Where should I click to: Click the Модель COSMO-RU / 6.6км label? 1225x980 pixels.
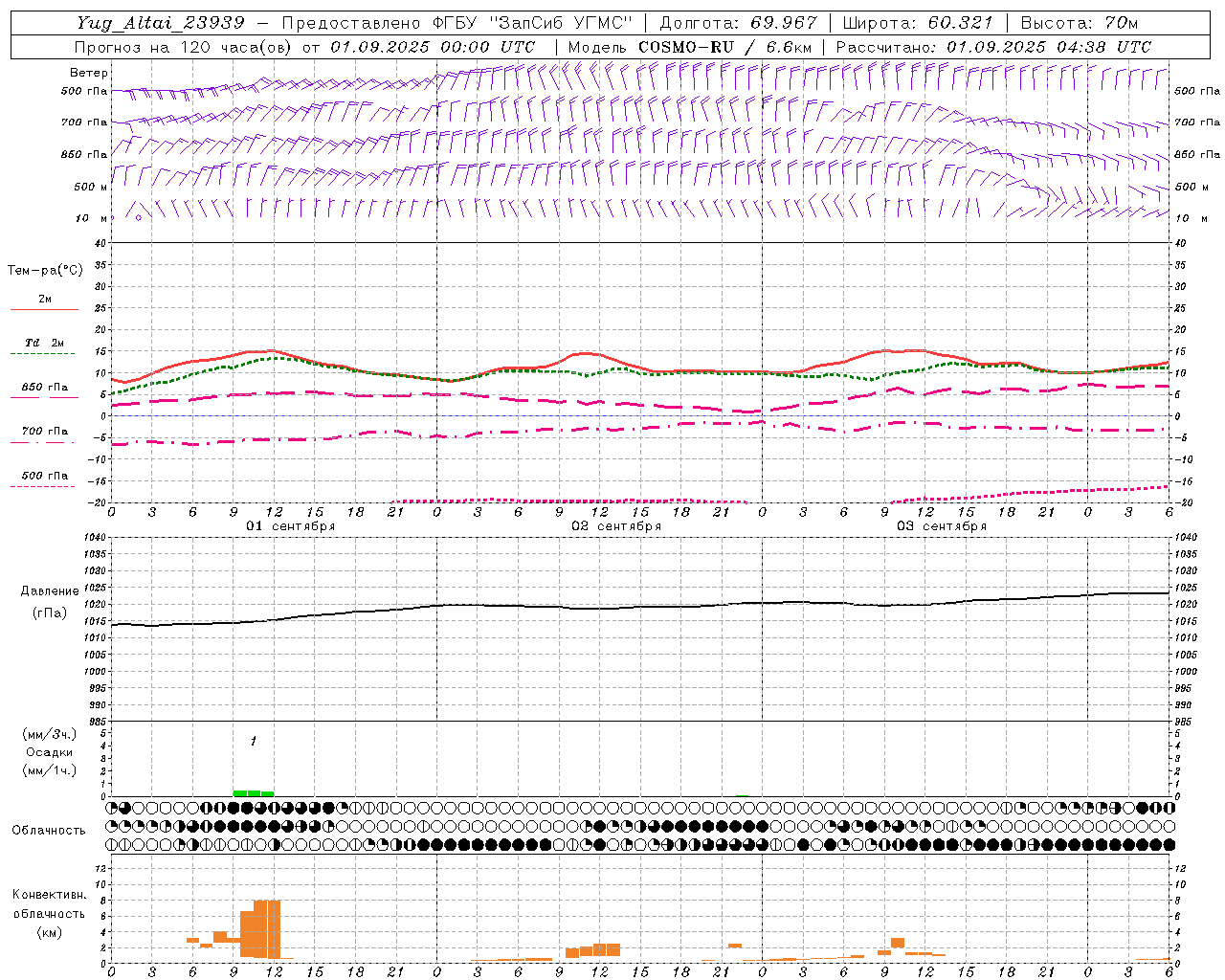[x=690, y=47]
